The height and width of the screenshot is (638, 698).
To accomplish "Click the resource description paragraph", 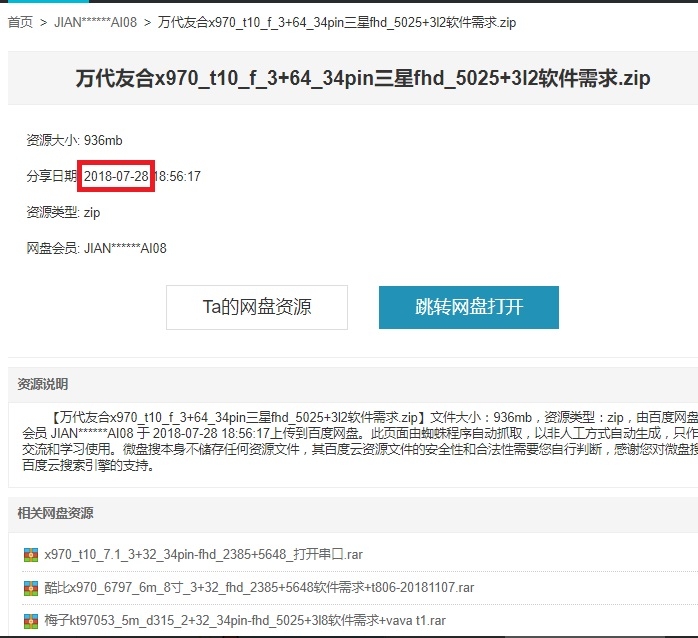I will click(x=360, y=441).
